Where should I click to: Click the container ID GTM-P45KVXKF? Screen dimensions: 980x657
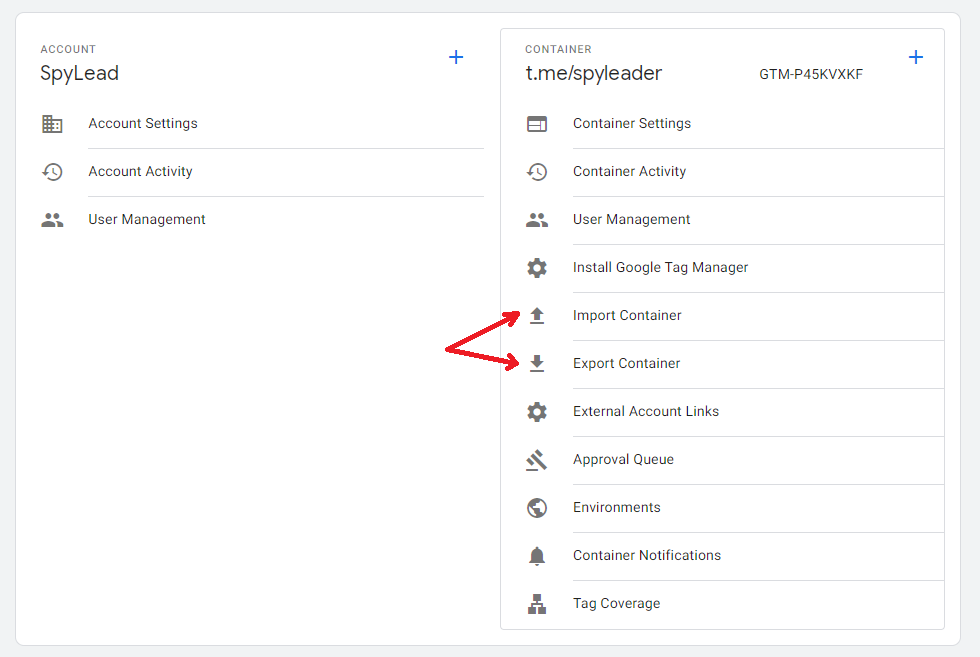[811, 74]
